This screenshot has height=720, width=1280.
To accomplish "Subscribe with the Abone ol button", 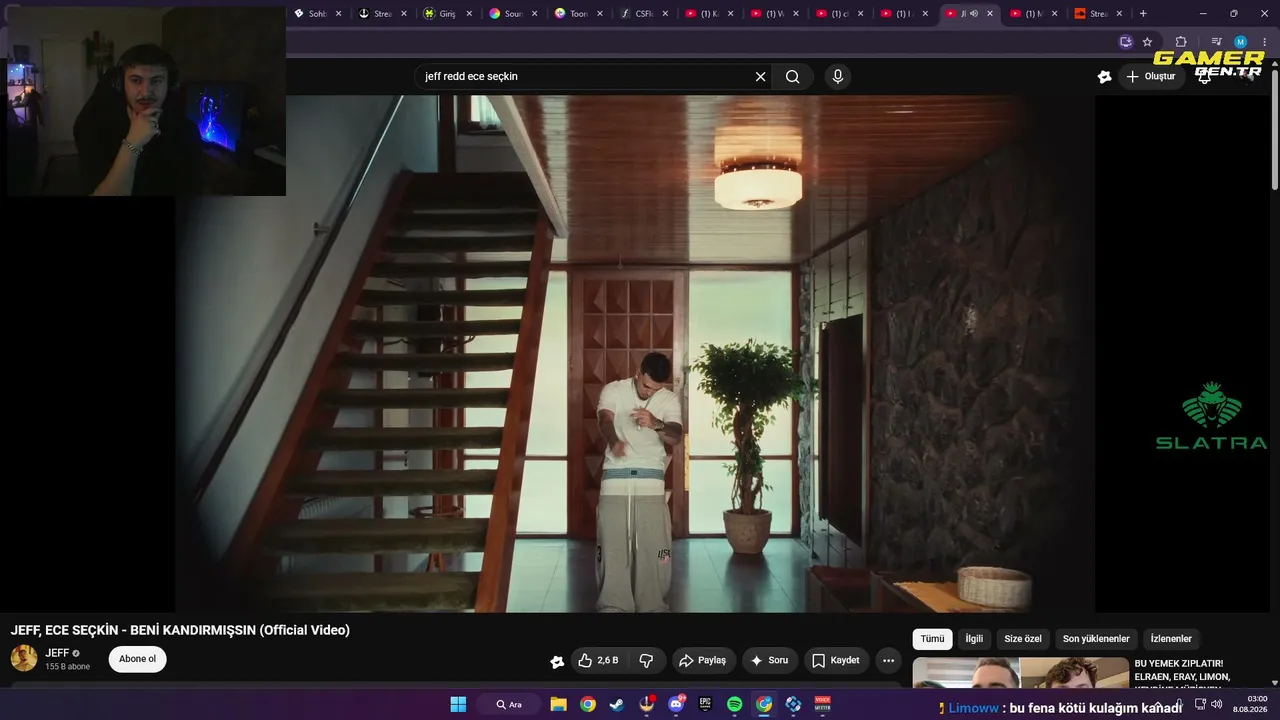I will click(138, 659).
